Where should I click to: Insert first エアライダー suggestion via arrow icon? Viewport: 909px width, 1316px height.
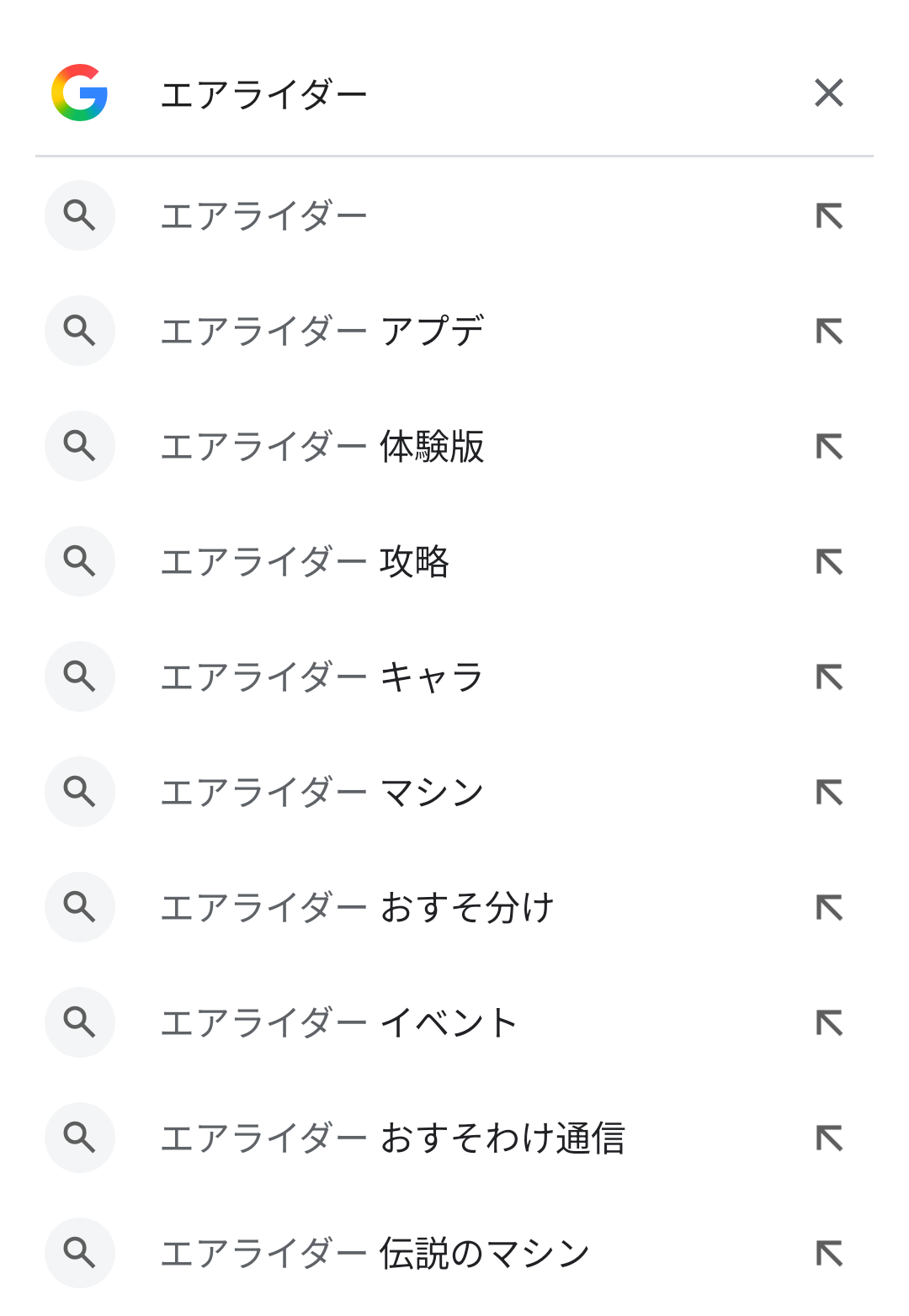pyautogui.click(x=829, y=215)
